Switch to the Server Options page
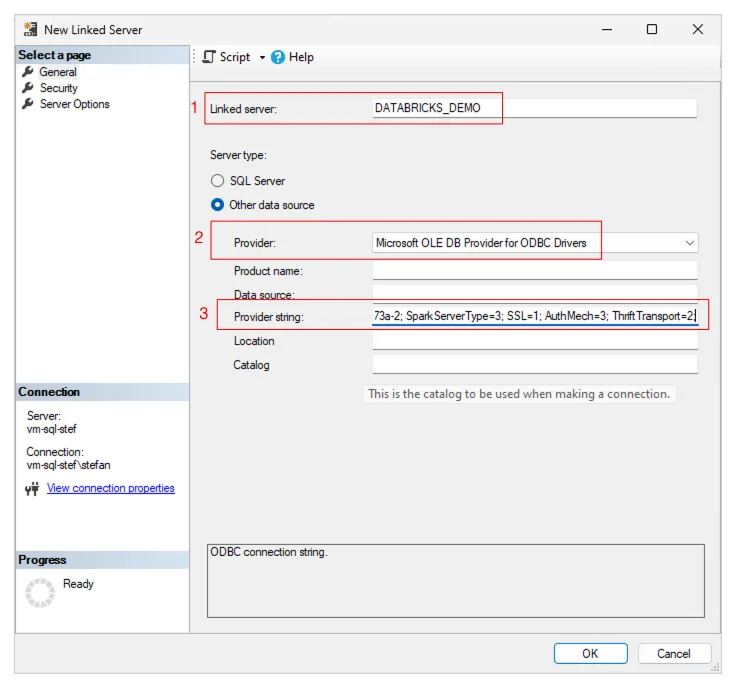 [x=74, y=104]
